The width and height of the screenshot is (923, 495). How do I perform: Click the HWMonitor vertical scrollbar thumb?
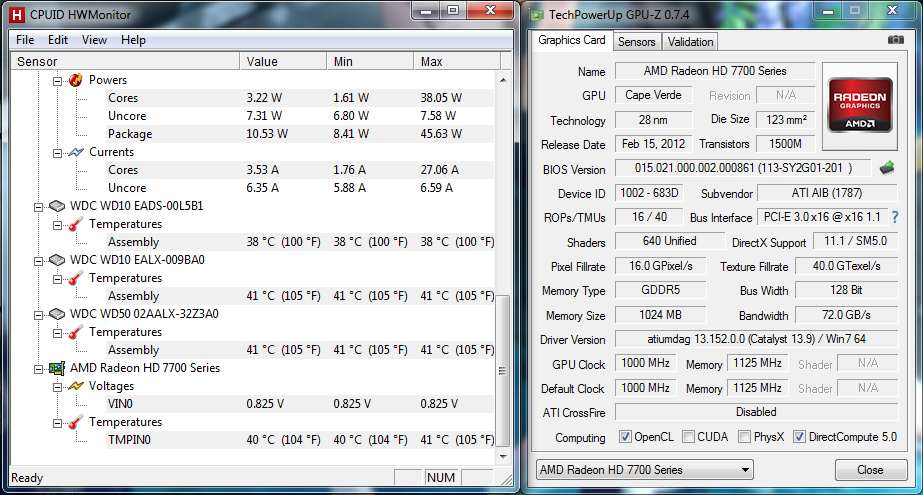point(502,370)
